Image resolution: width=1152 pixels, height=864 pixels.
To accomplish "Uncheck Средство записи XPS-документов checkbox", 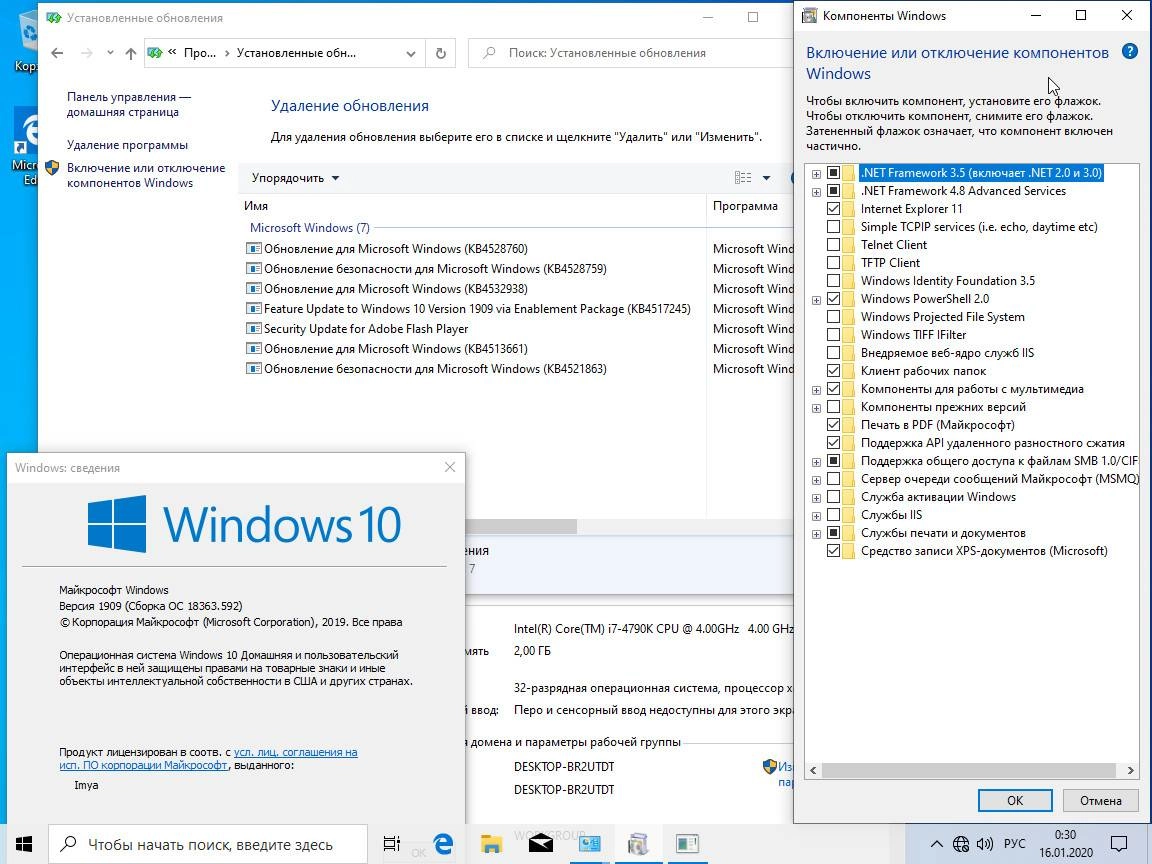I will (833, 550).
